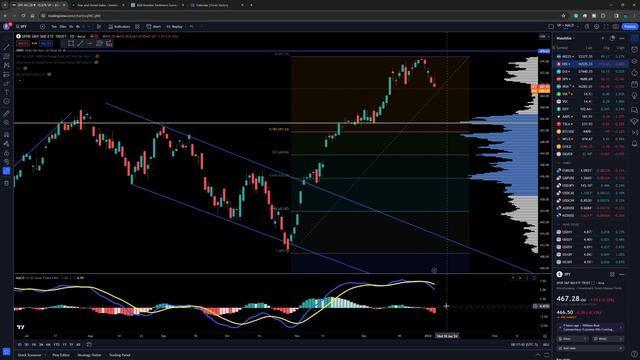Switch to the 30m interval
The width and height of the screenshot is (640, 360).
point(63,27)
